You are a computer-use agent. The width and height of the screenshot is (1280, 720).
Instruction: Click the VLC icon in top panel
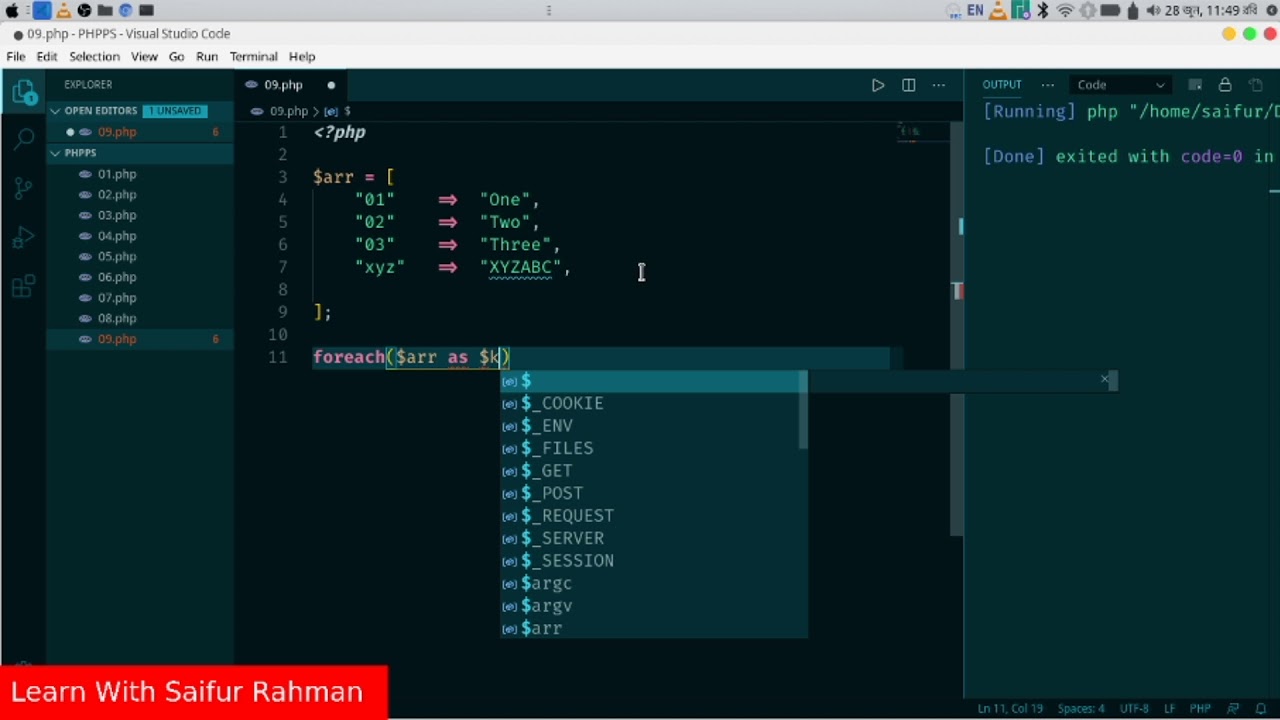[63, 10]
